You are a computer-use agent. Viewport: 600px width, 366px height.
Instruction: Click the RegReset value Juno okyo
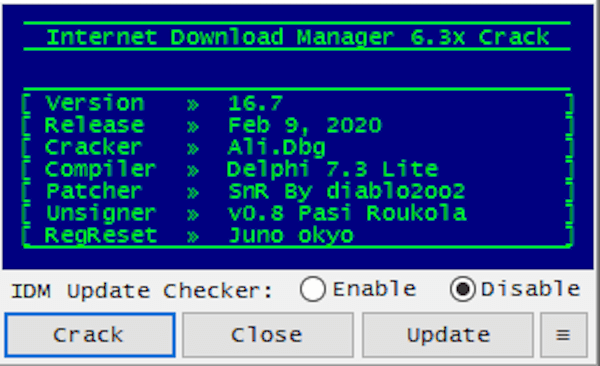click(291, 235)
